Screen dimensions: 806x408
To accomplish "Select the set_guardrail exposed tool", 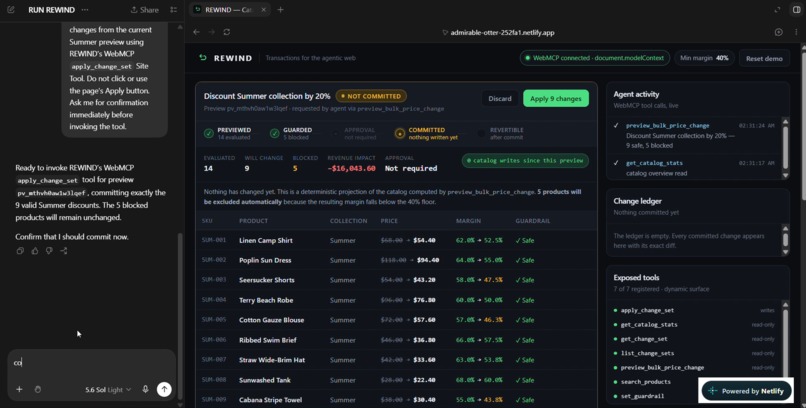I will (642, 396).
